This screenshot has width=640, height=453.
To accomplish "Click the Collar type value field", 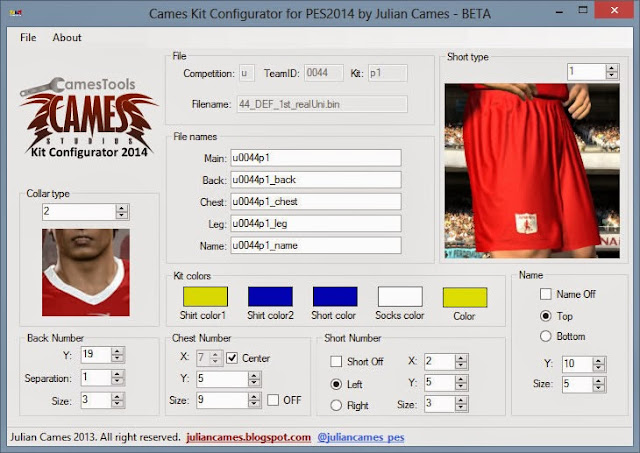I will point(79,212).
